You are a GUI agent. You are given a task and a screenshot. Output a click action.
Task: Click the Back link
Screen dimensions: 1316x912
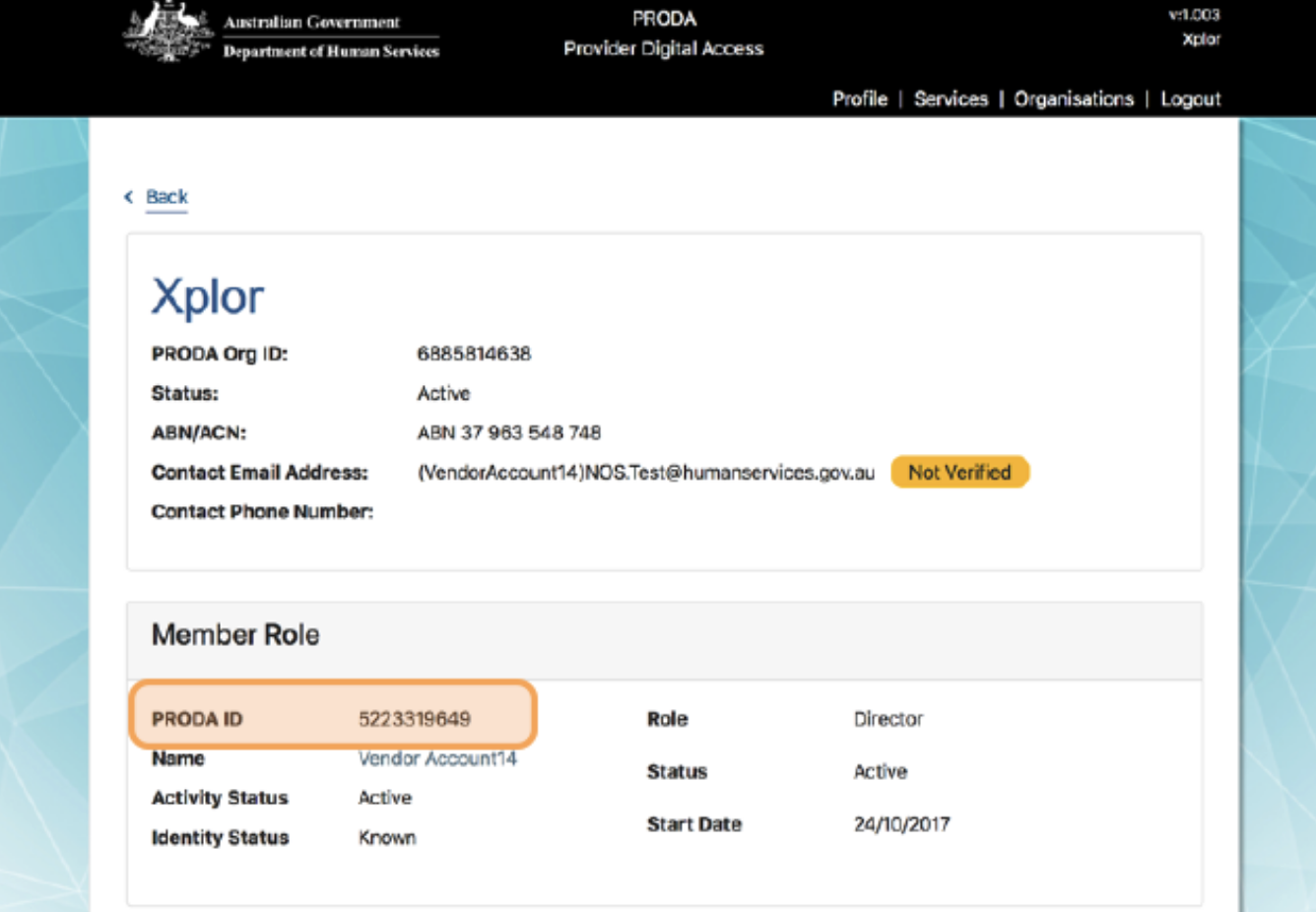(166, 197)
